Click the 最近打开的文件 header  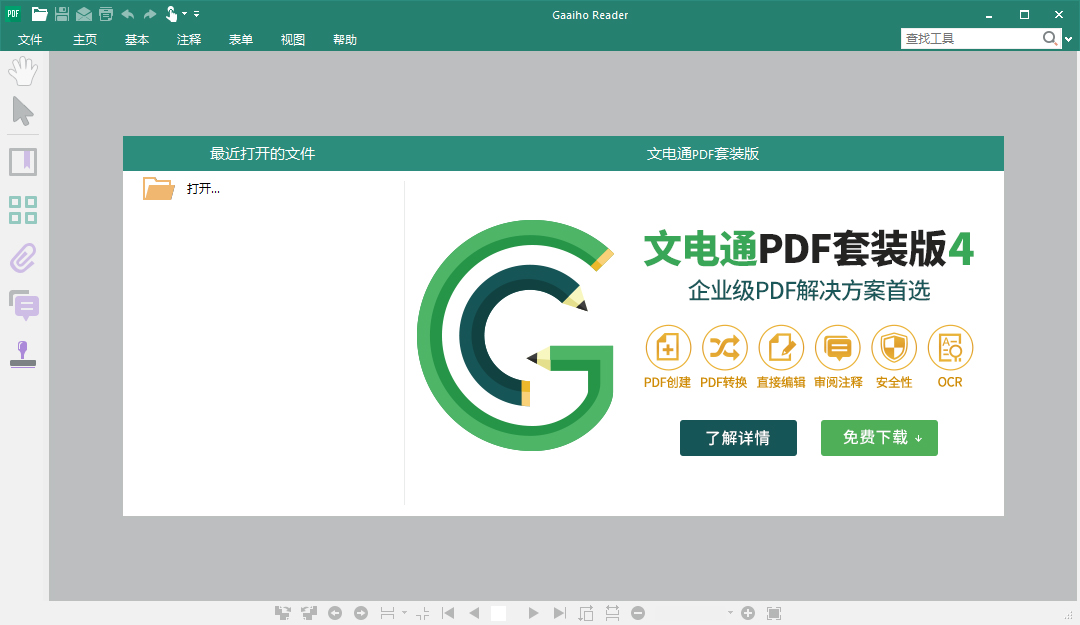[262, 154]
